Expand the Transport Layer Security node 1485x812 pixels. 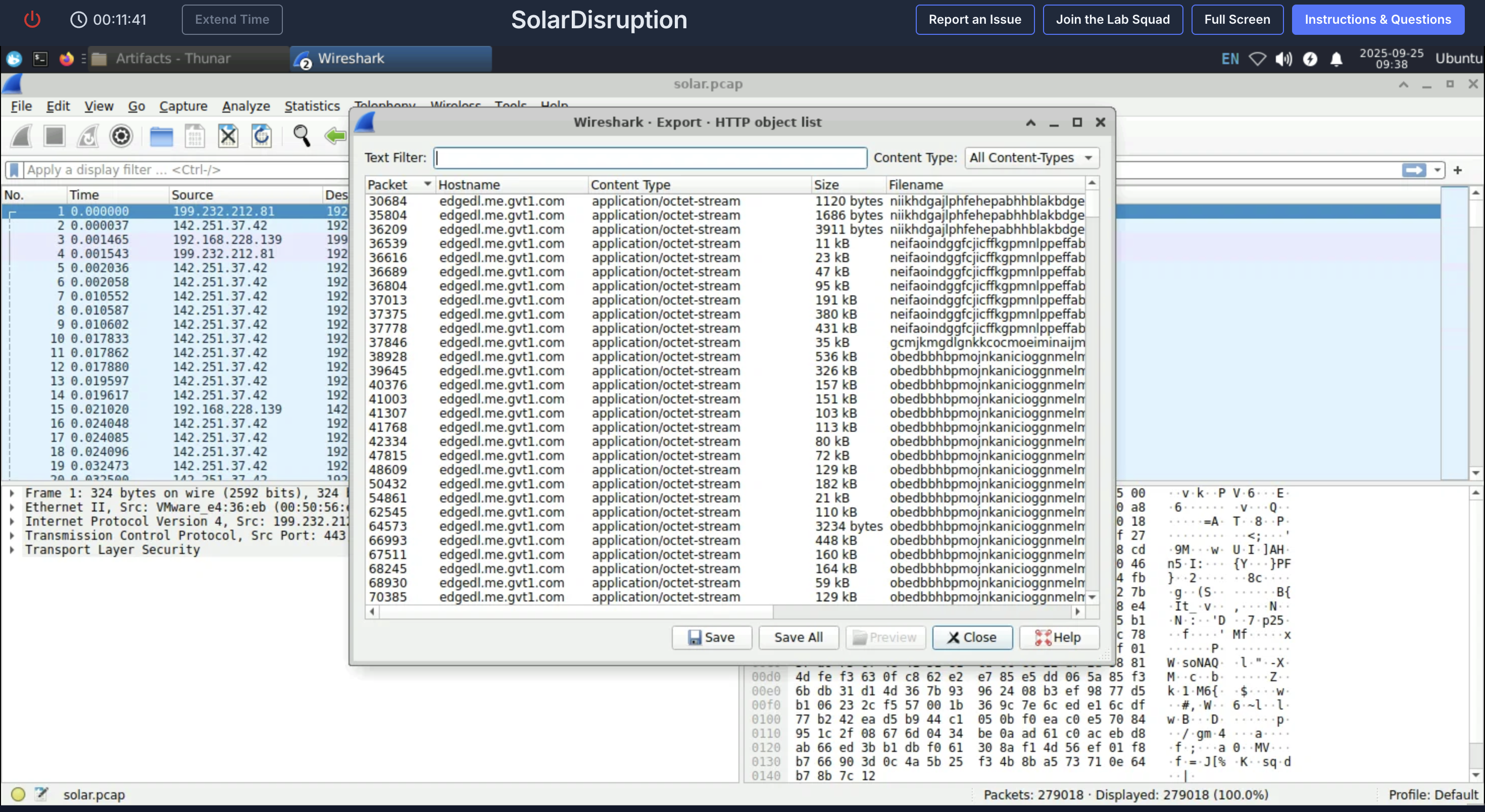pos(12,549)
